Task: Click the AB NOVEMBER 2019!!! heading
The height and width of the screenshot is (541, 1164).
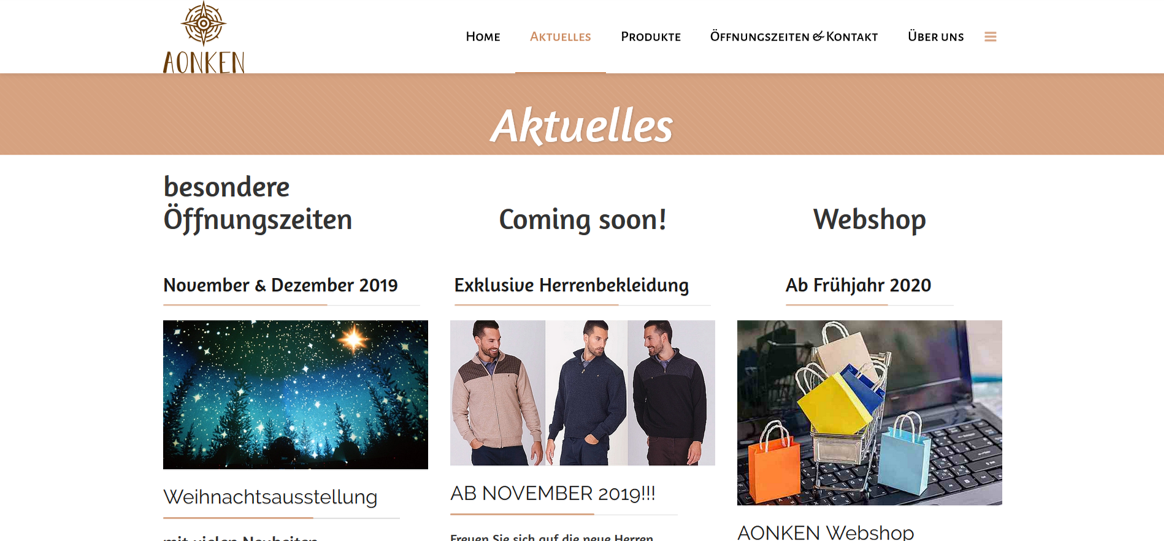Action: (553, 493)
